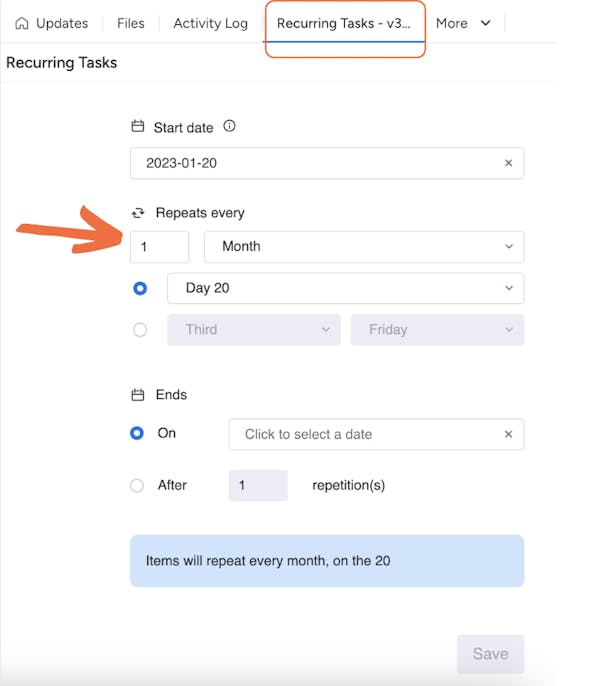Open the Third ordinal dropdown
The width and height of the screenshot is (600, 686).
click(254, 329)
